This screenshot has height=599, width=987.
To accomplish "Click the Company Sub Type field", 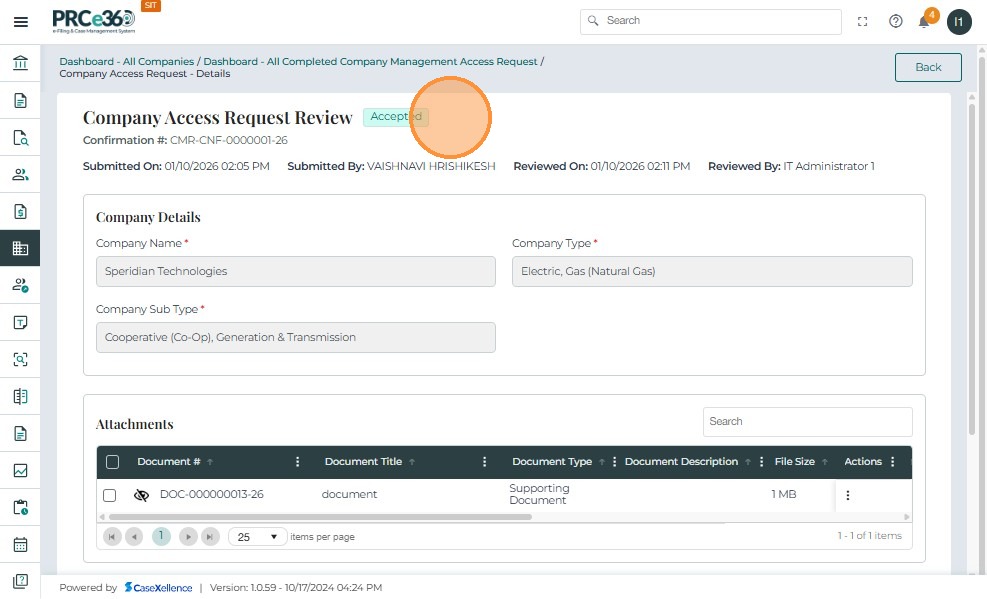I will (296, 337).
